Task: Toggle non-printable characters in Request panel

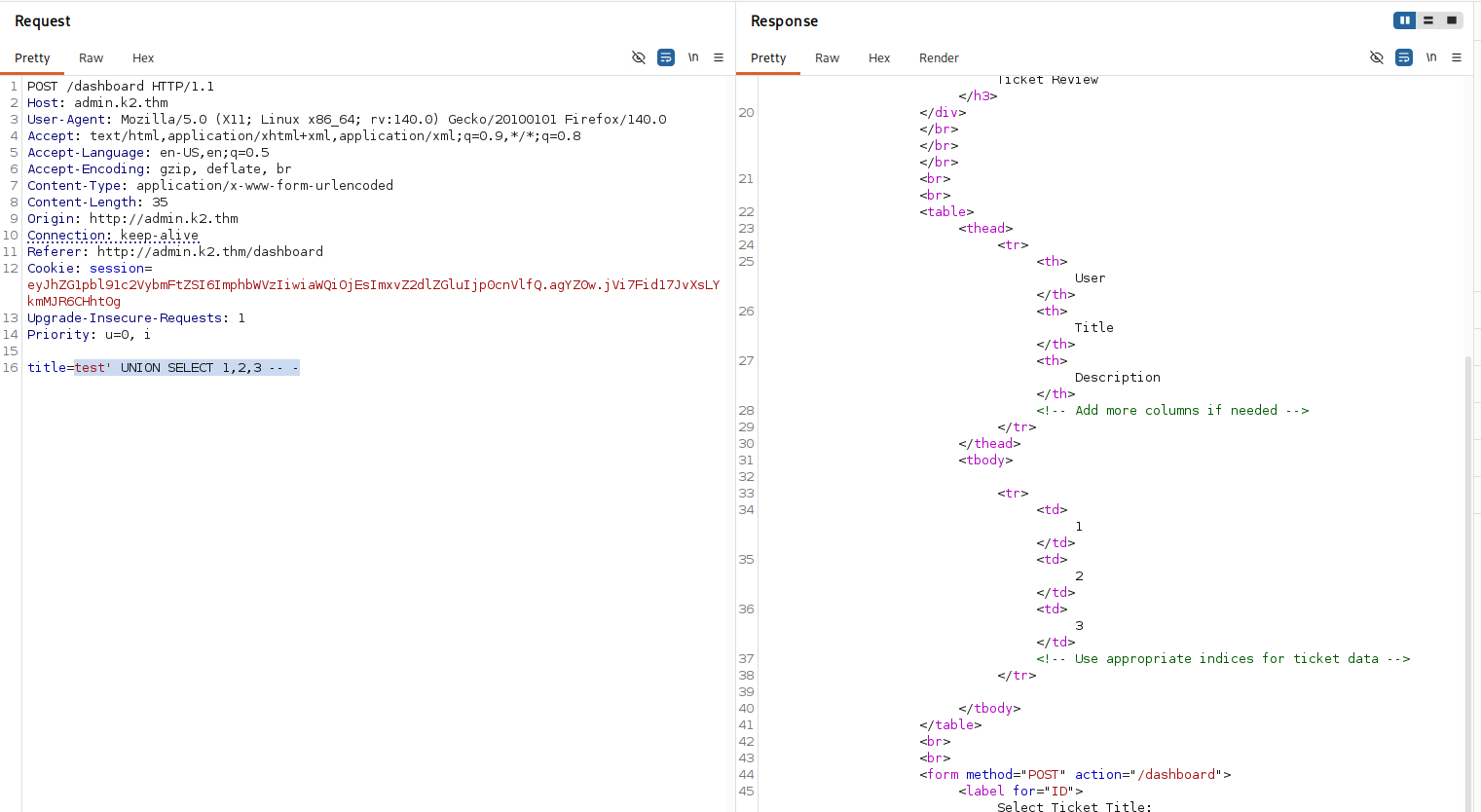Action: 639,57
